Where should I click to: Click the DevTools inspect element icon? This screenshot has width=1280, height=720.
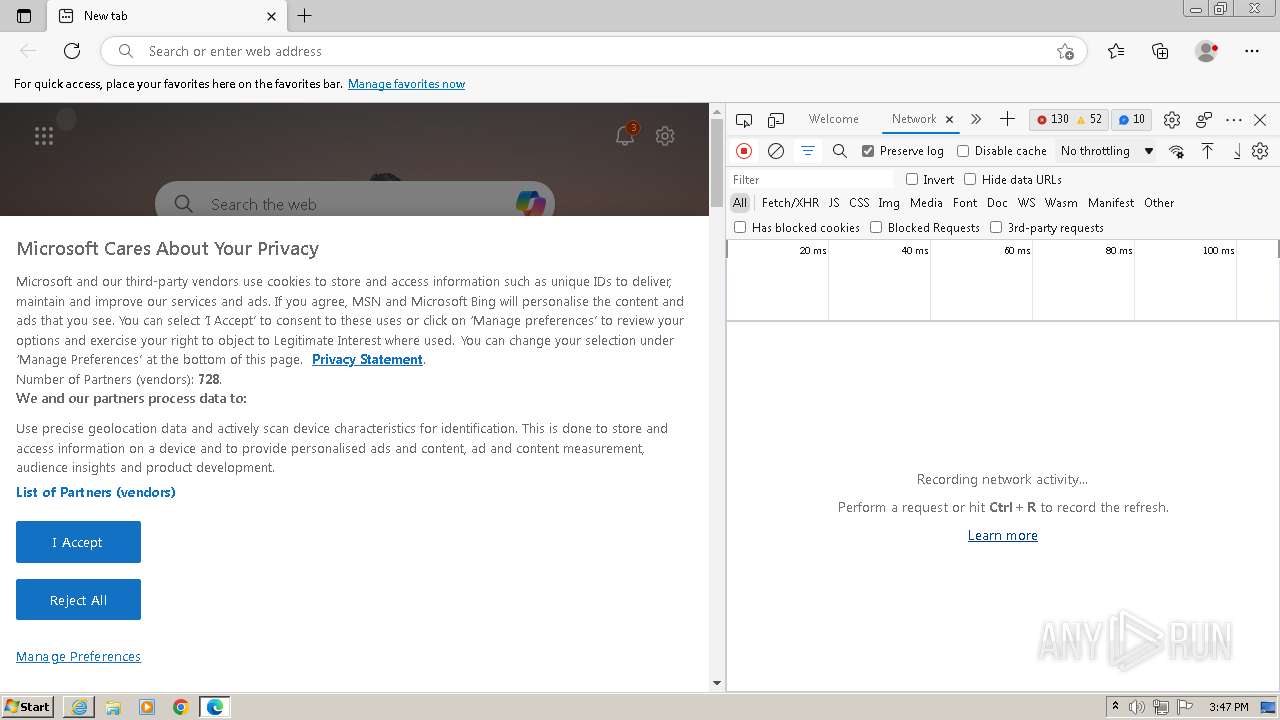click(x=744, y=120)
